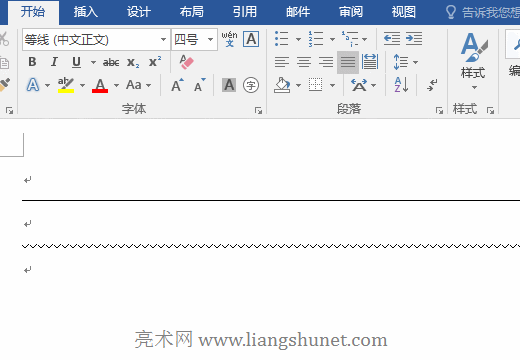
Task: Open styles pane launcher in 样式 group
Action: [x=490, y=110]
